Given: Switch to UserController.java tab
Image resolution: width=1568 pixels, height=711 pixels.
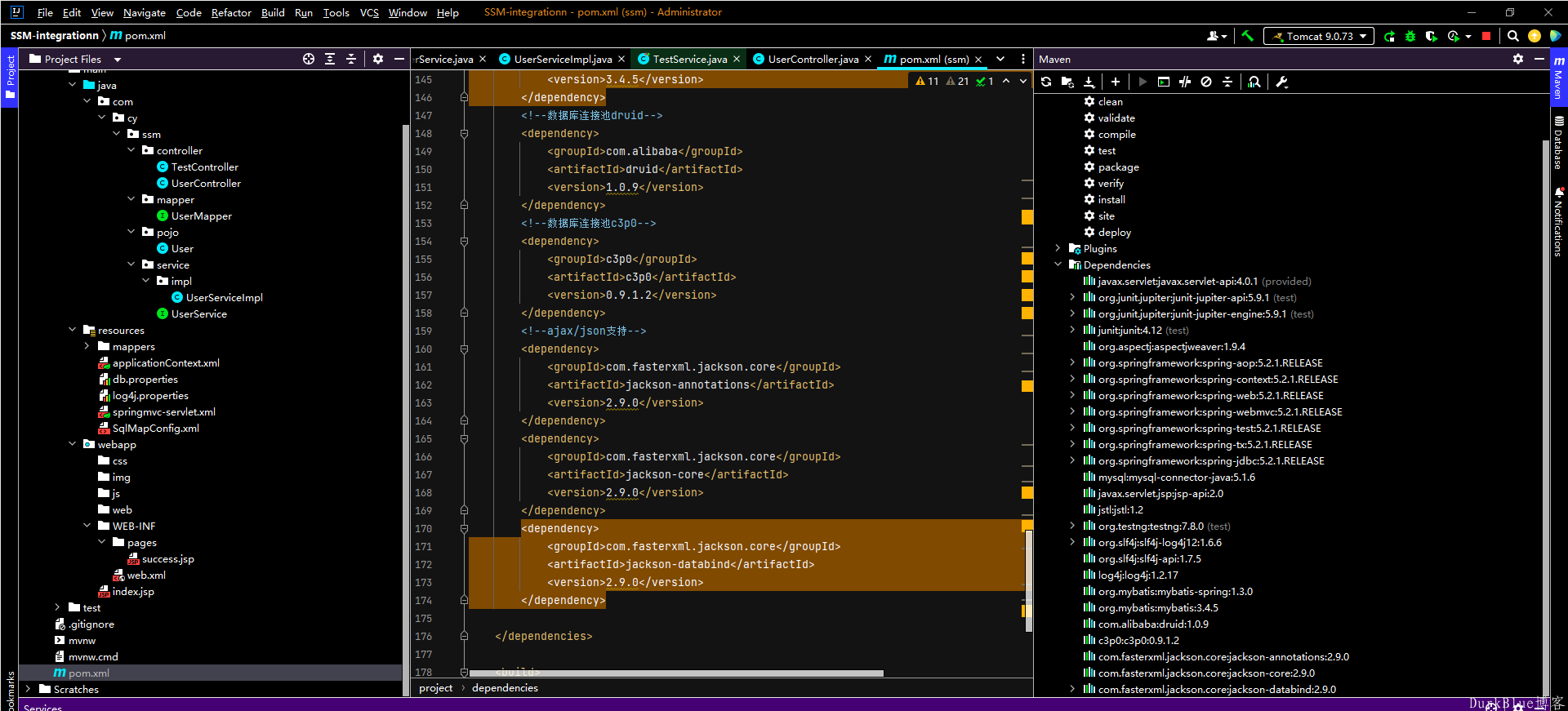Looking at the screenshot, I should point(813,59).
